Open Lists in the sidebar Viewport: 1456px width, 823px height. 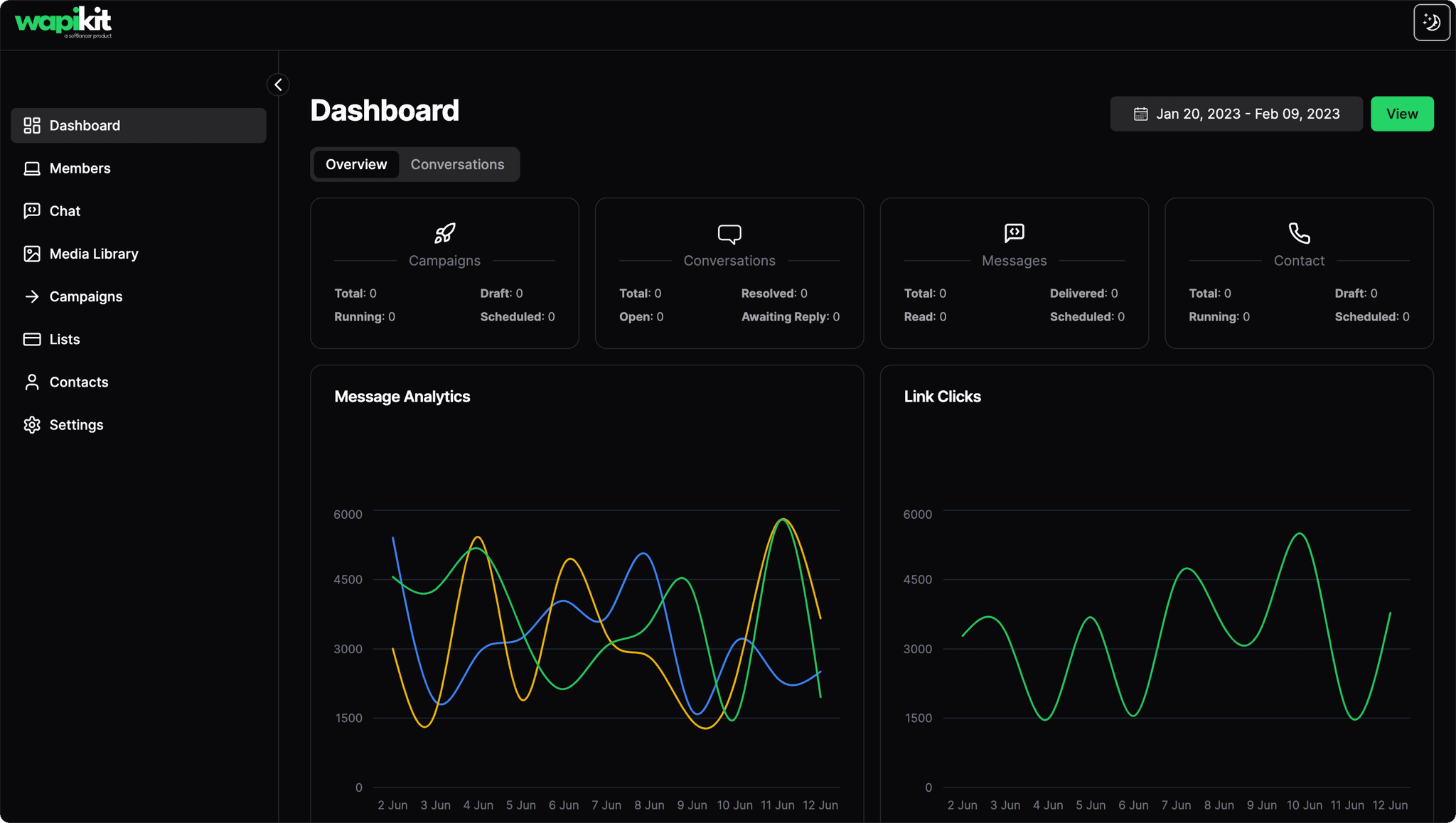point(139,339)
